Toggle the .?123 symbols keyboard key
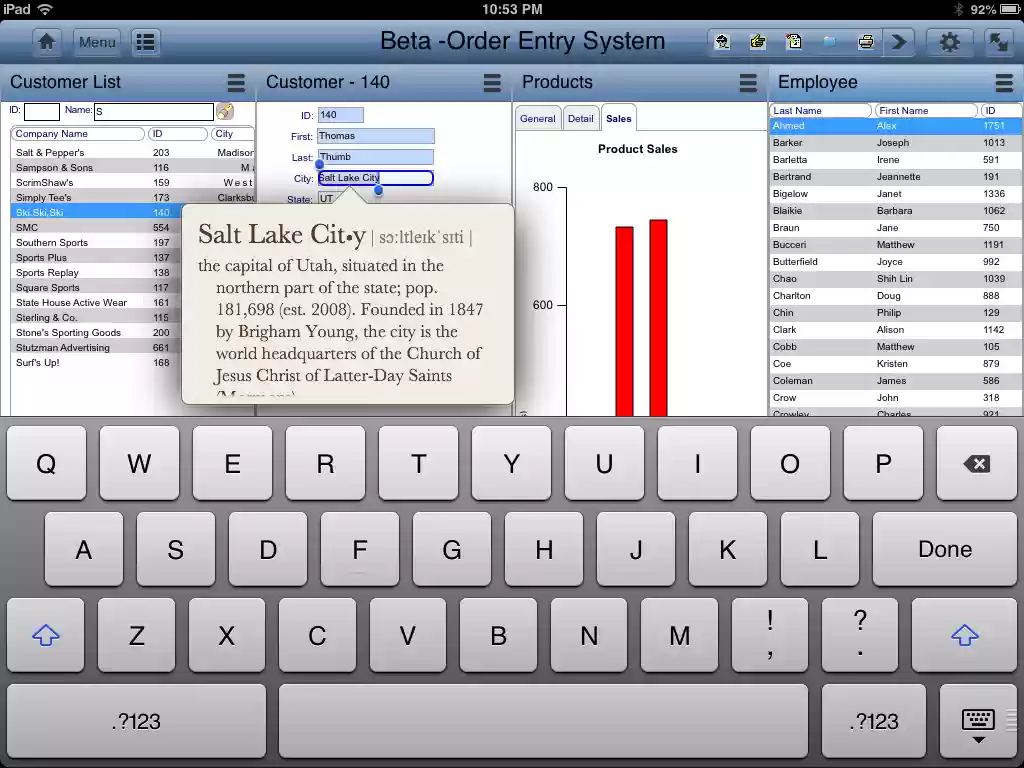 point(135,721)
